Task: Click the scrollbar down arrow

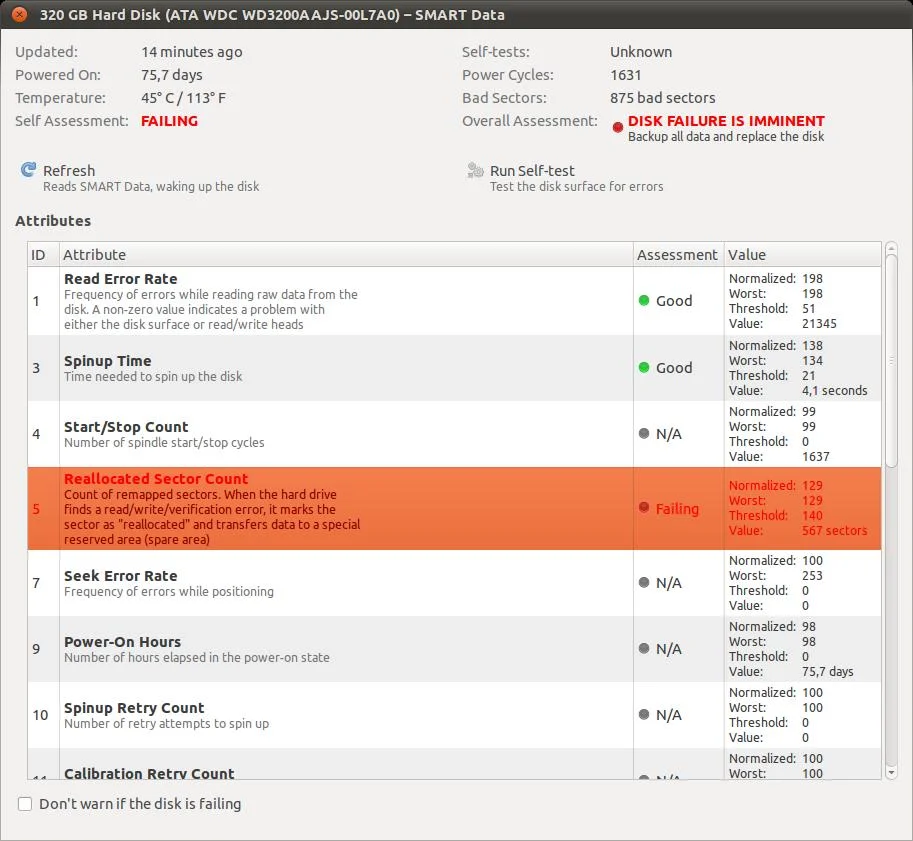Action: [x=891, y=773]
